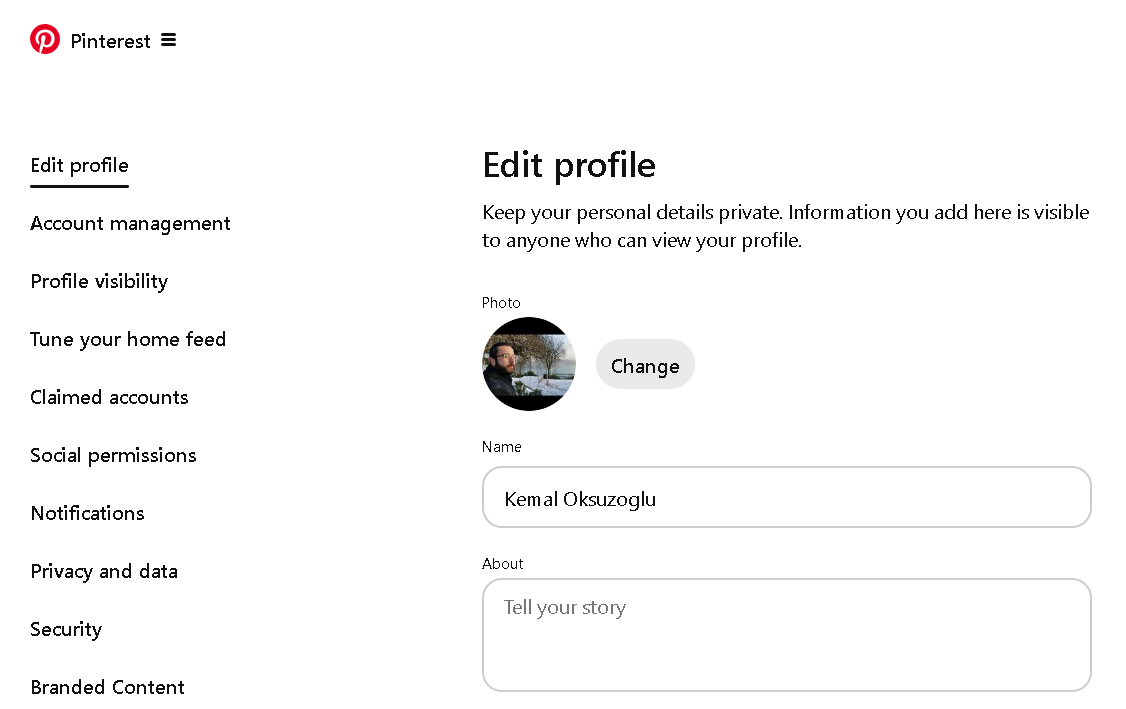The width and height of the screenshot is (1126, 709).
Task: Click the Edit profile page heading
Action: click(569, 164)
